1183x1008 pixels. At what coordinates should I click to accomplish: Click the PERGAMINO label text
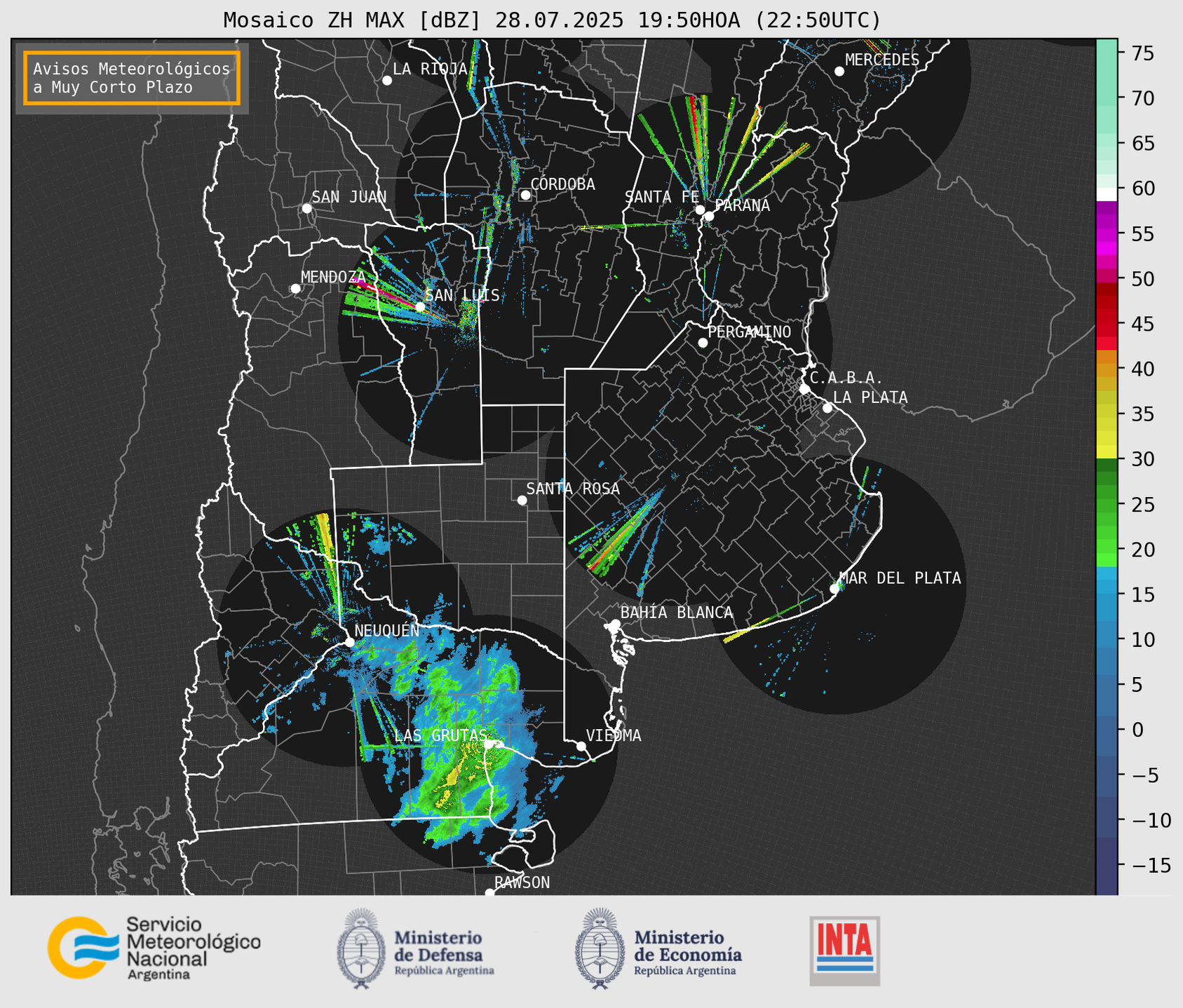(x=750, y=332)
